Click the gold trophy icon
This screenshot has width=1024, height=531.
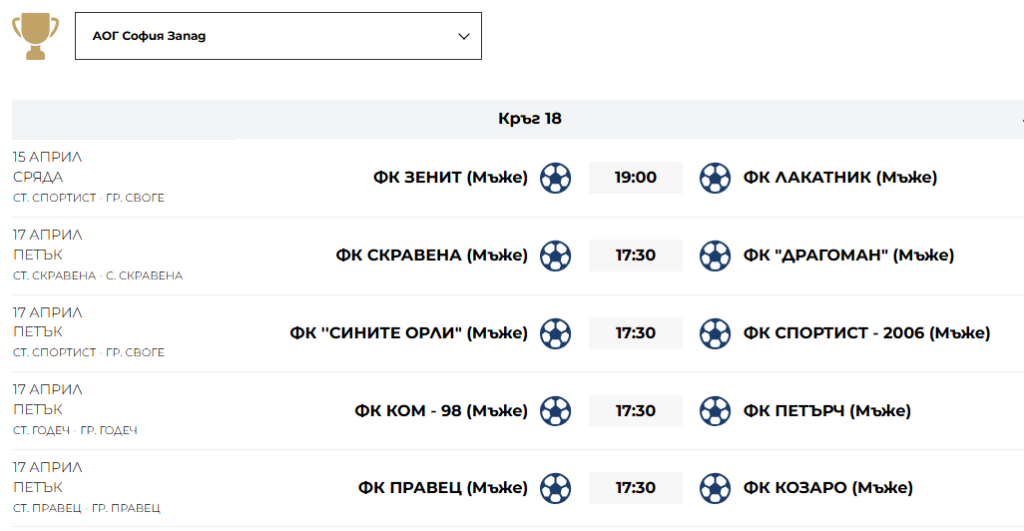(x=35, y=35)
